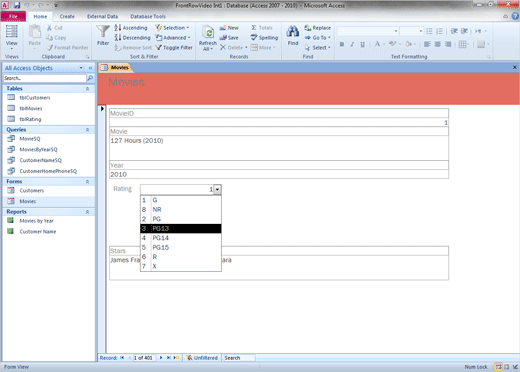Open the tblCustomers table
520x372 pixels.
click(35, 98)
